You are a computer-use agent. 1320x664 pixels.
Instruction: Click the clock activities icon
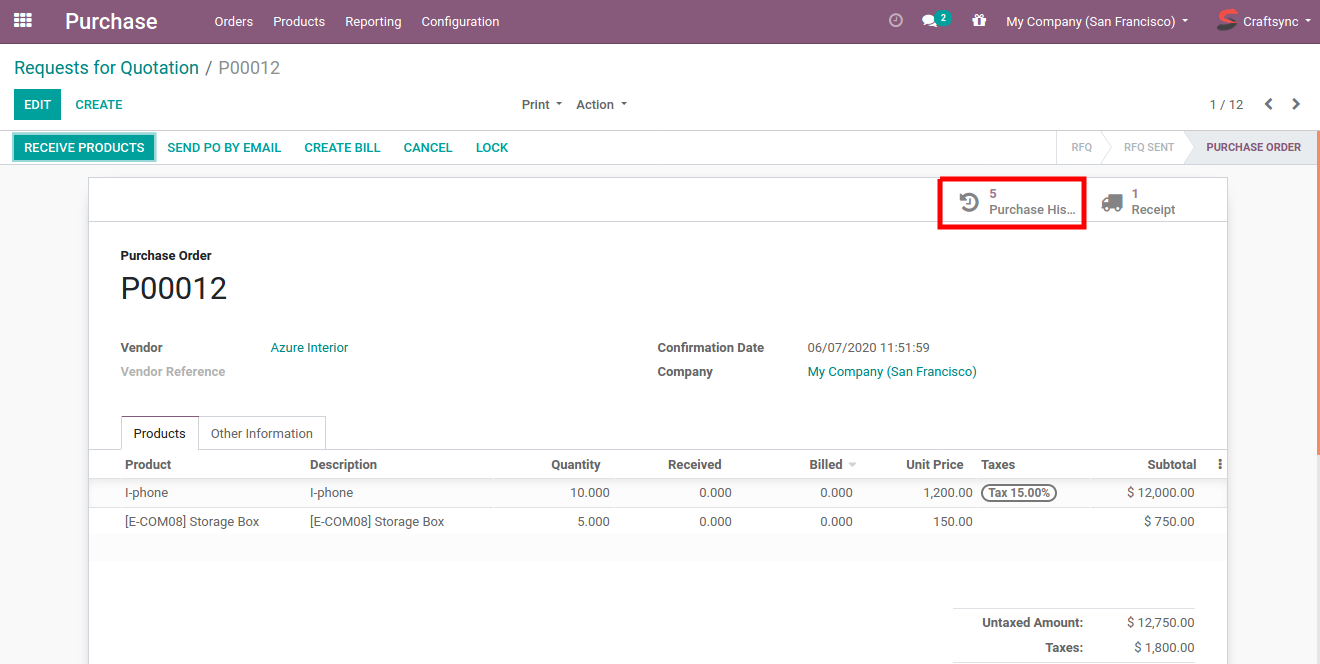[x=896, y=21]
